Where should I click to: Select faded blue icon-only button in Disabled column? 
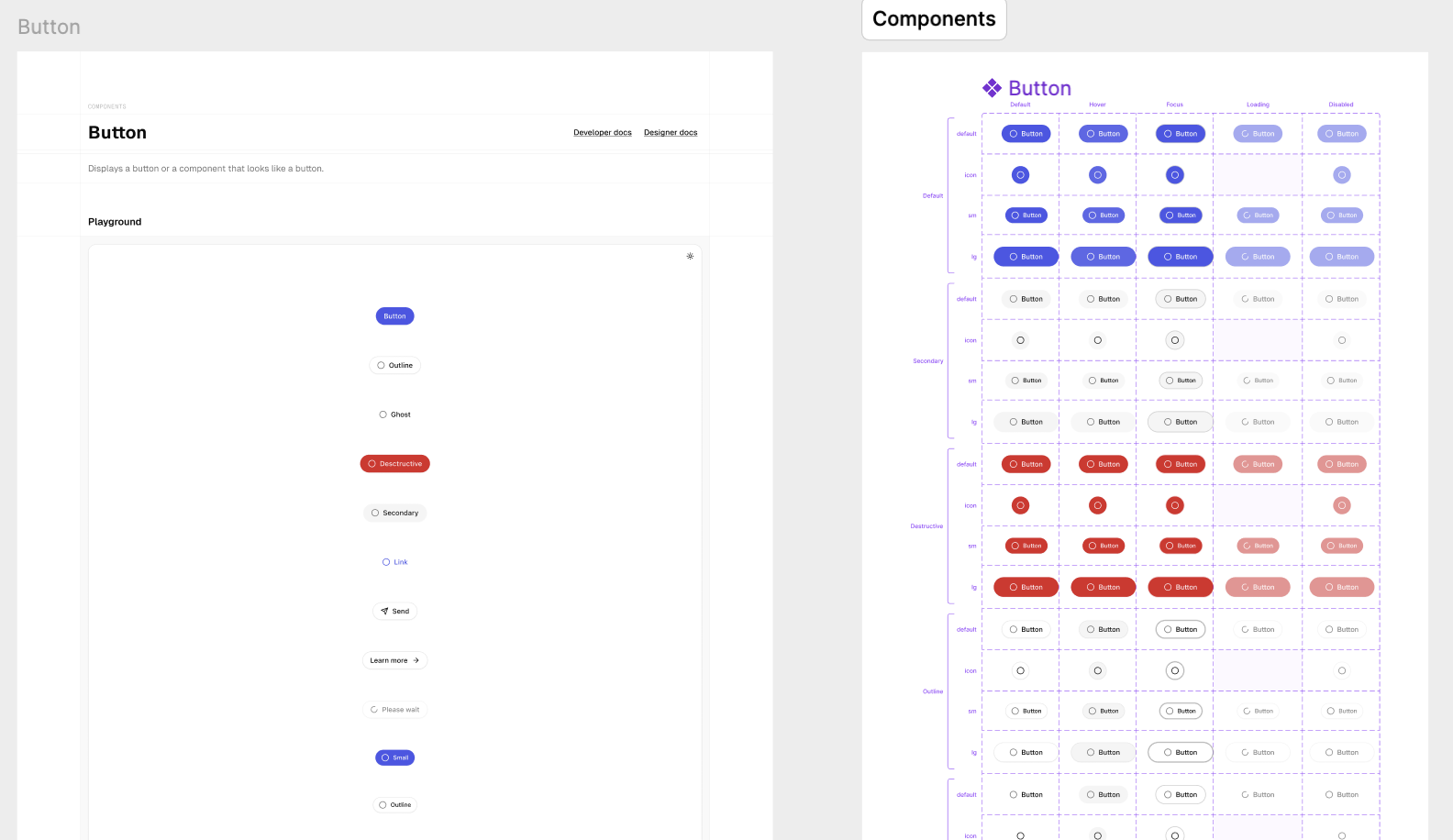click(1342, 175)
